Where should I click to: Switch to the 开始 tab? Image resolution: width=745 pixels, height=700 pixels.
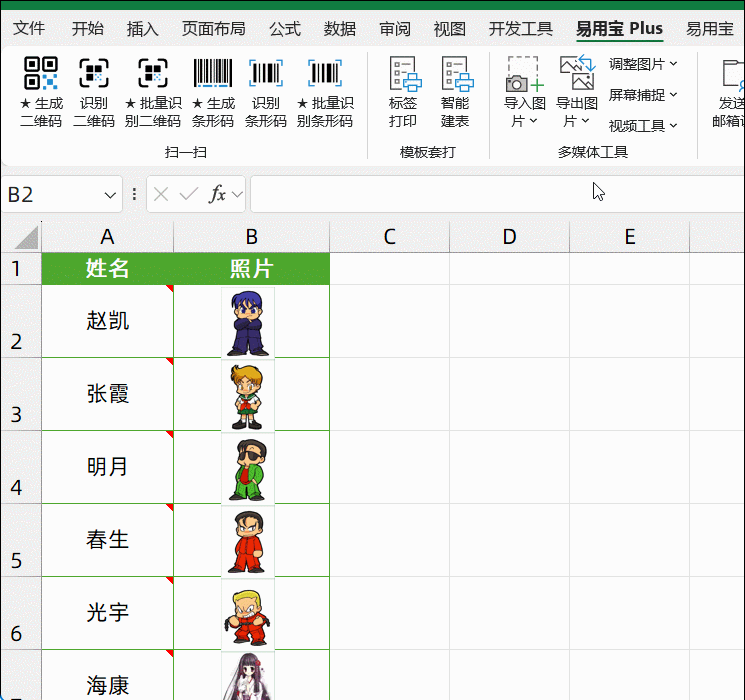click(87, 29)
